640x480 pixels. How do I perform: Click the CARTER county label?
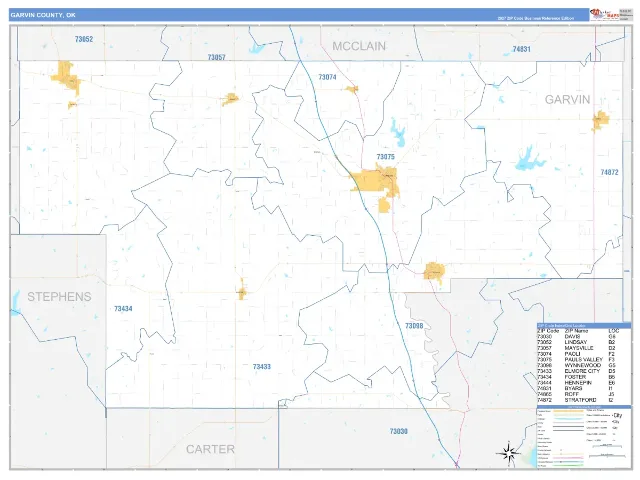point(210,449)
